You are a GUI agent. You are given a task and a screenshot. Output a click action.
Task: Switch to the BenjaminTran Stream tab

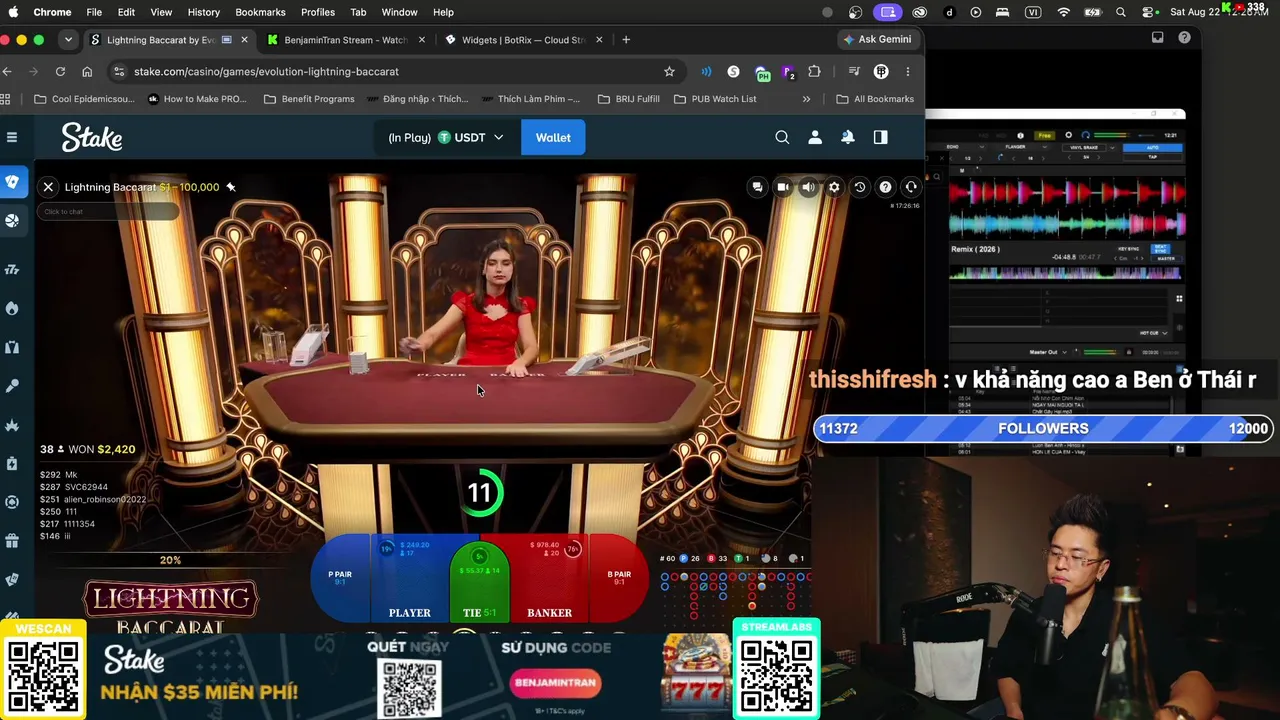[x=346, y=40]
